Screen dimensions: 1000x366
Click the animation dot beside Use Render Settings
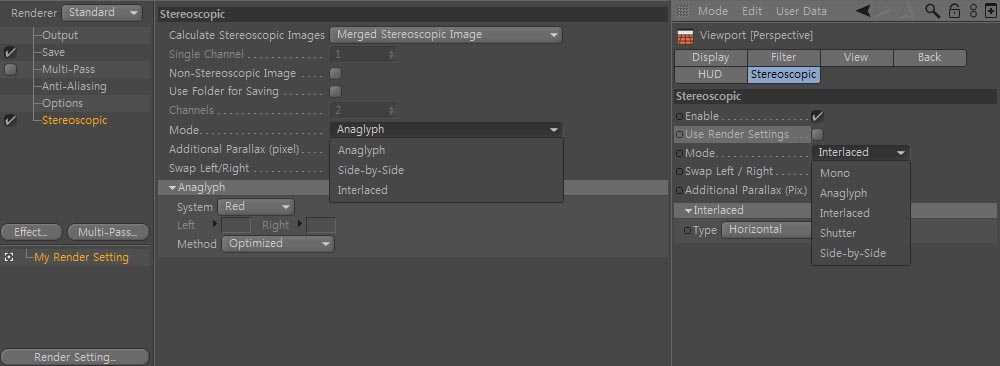click(x=679, y=135)
